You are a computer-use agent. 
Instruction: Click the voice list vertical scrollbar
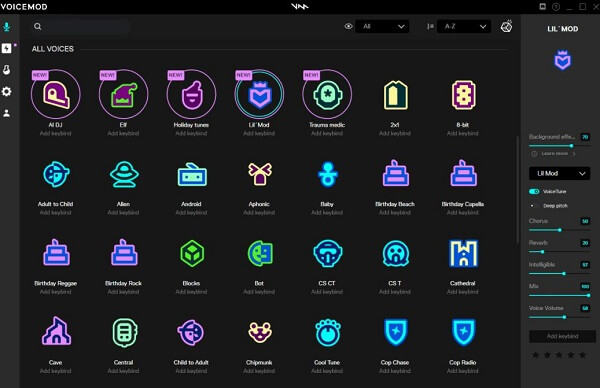[517, 189]
